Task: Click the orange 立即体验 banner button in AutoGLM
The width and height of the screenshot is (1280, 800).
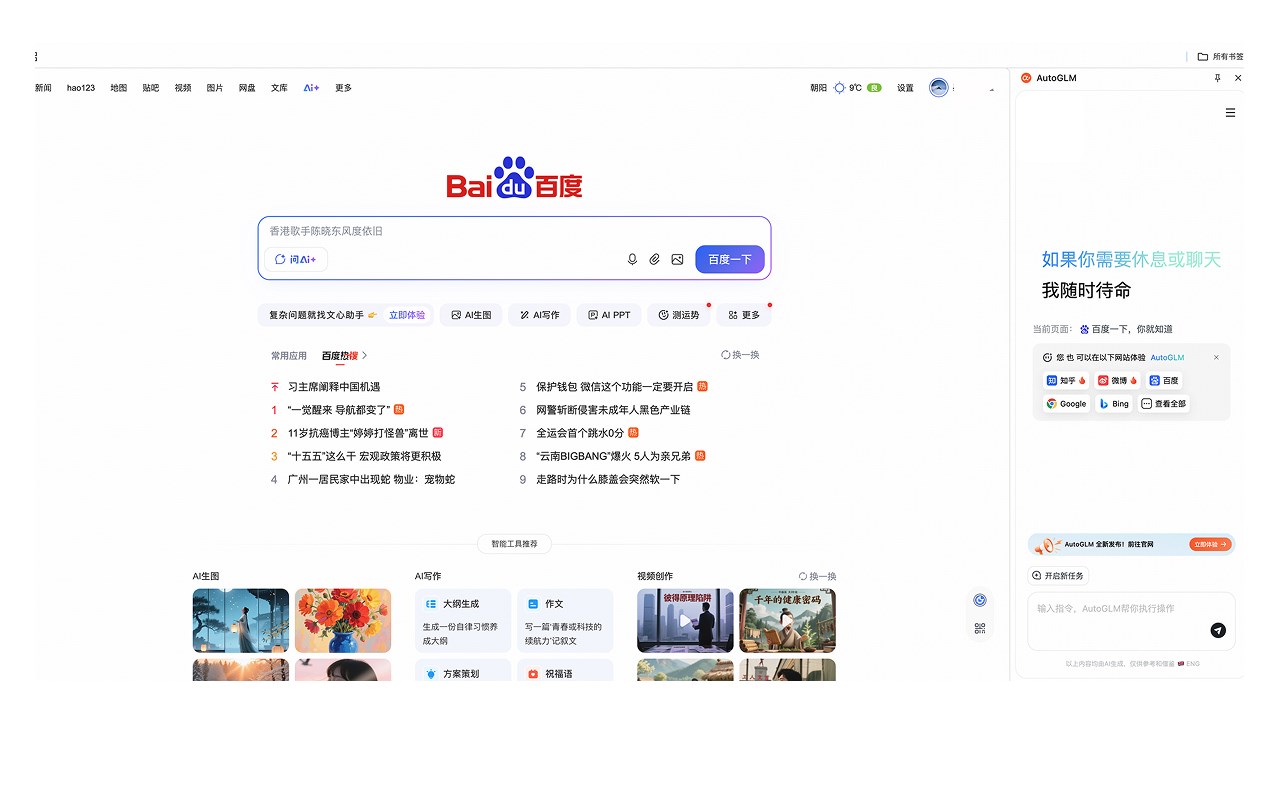Action: [1210, 545]
